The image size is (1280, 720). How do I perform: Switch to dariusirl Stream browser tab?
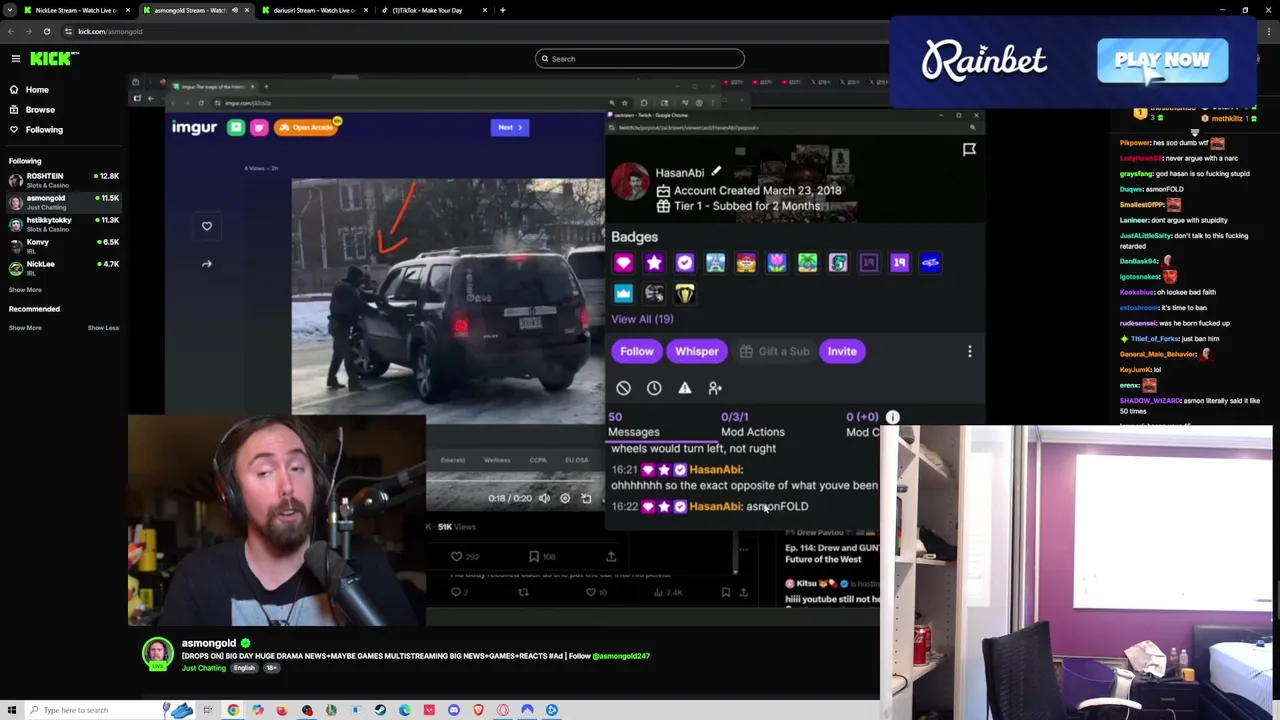(x=313, y=10)
